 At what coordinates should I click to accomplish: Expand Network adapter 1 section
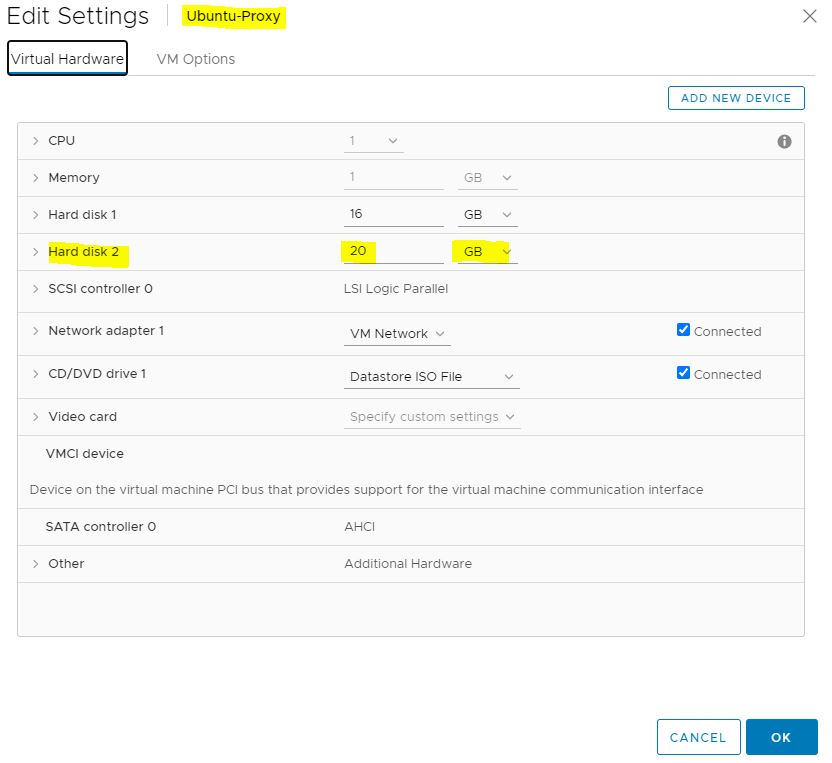coord(36,331)
